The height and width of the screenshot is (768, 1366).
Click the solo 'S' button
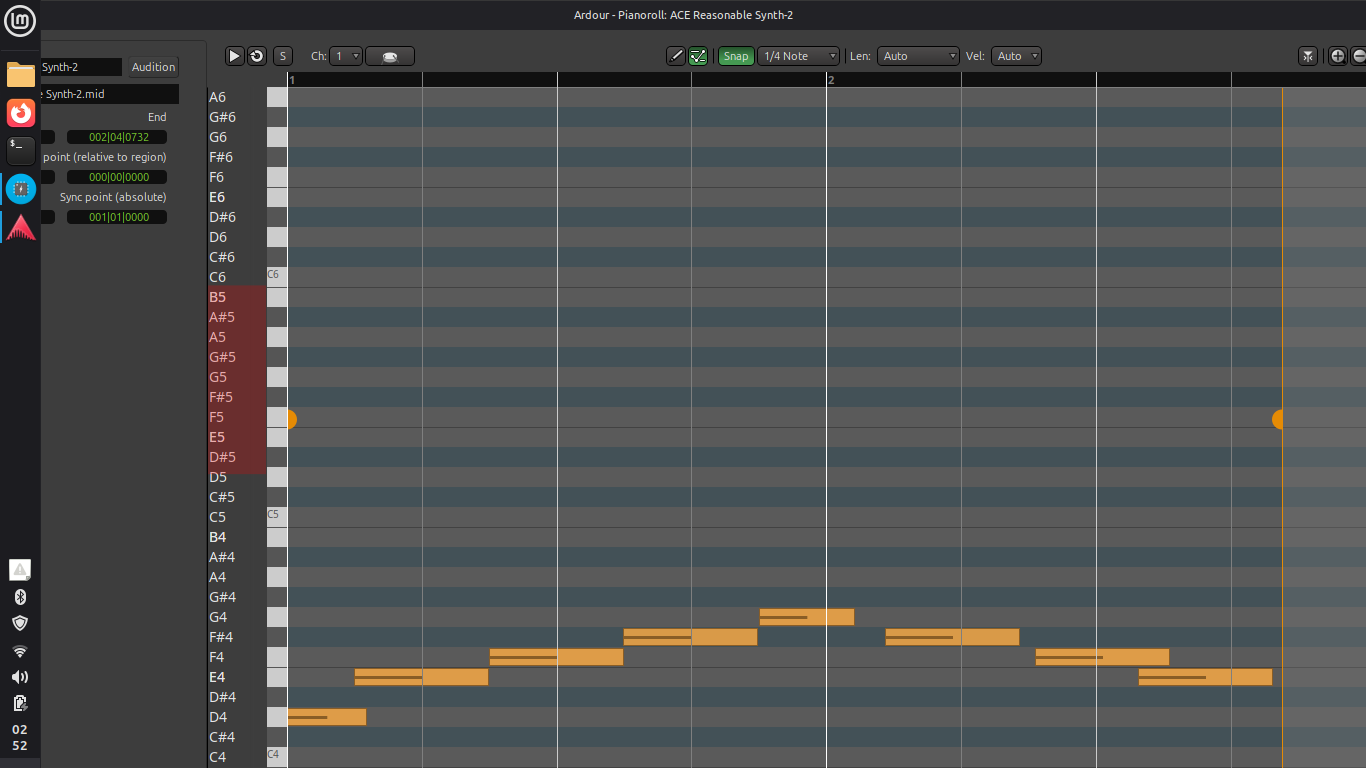pyautogui.click(x=282, y=56)
